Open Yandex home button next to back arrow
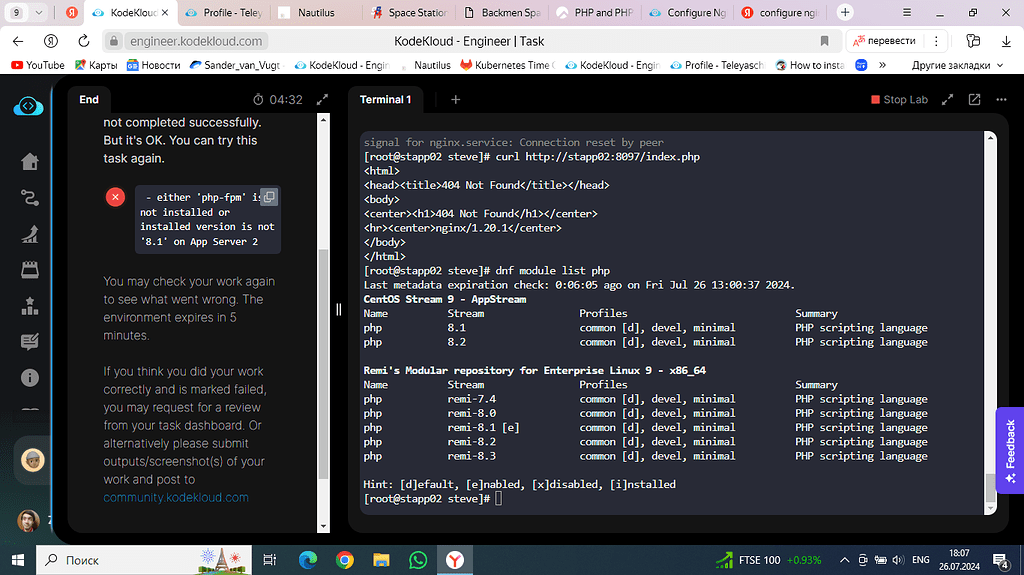1024x575 pixels. pyautogui.click(x=51, y=41)
